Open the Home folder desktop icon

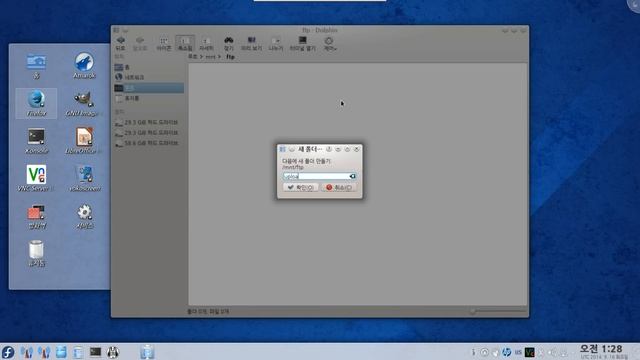pyautogui.click(x=36, y=66)
